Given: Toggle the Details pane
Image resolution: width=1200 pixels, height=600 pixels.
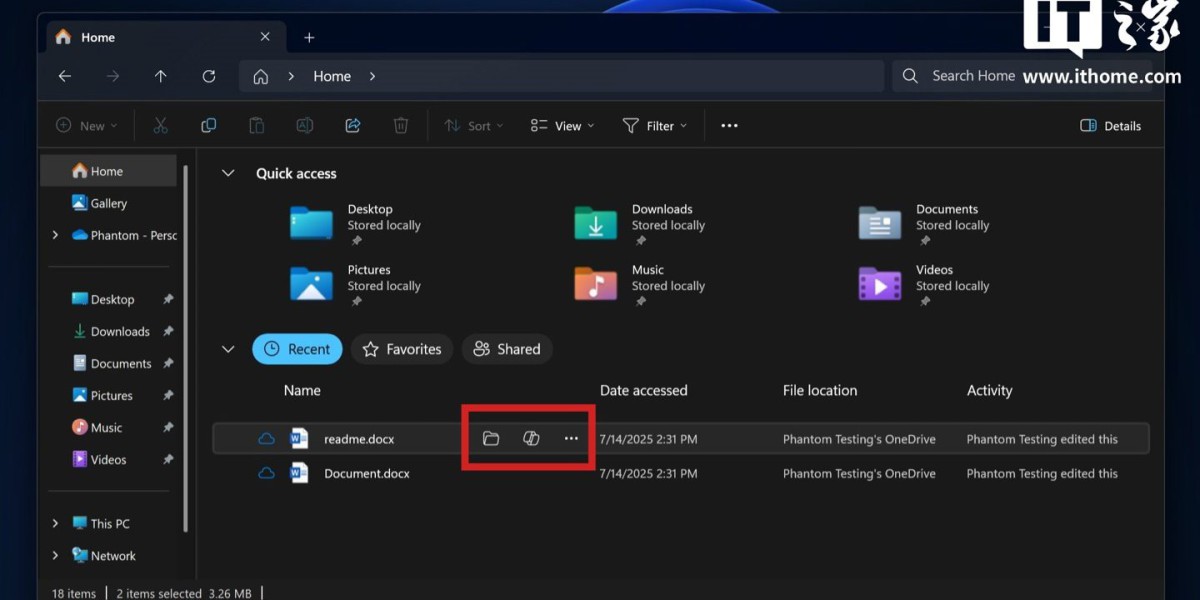Looking at the screenshot, I should pyautogui.click(x=1110, y=126).
